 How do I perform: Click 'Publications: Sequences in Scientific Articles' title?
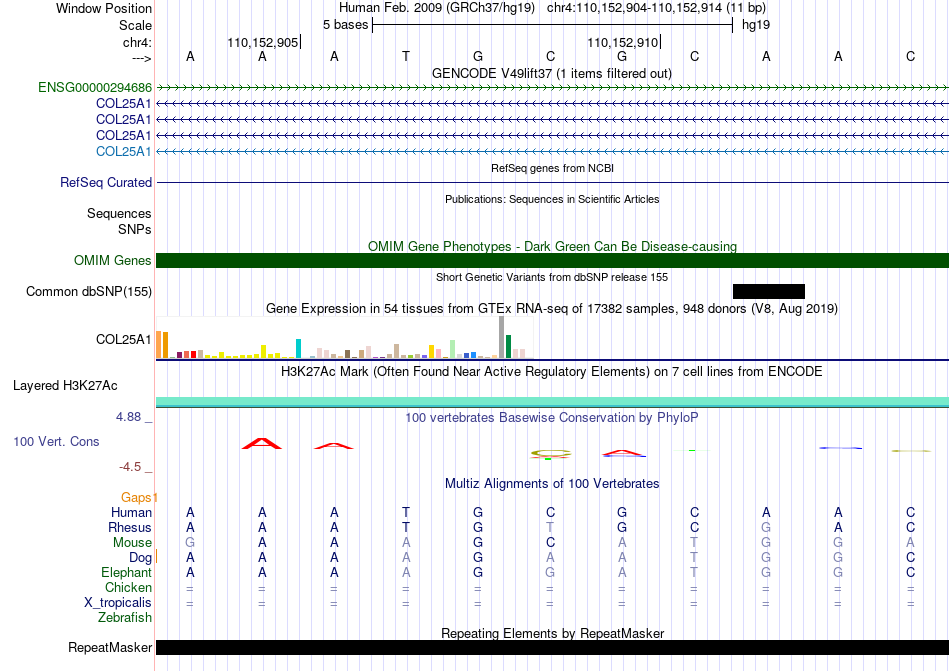point(552,199)
